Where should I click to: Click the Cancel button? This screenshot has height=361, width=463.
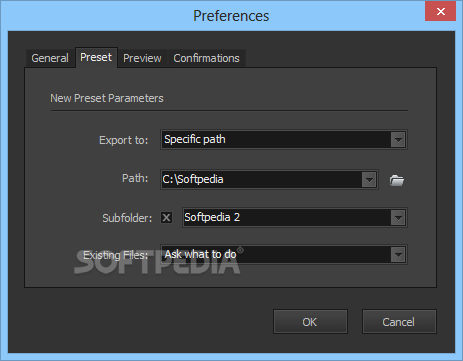(x=399, y=322)
